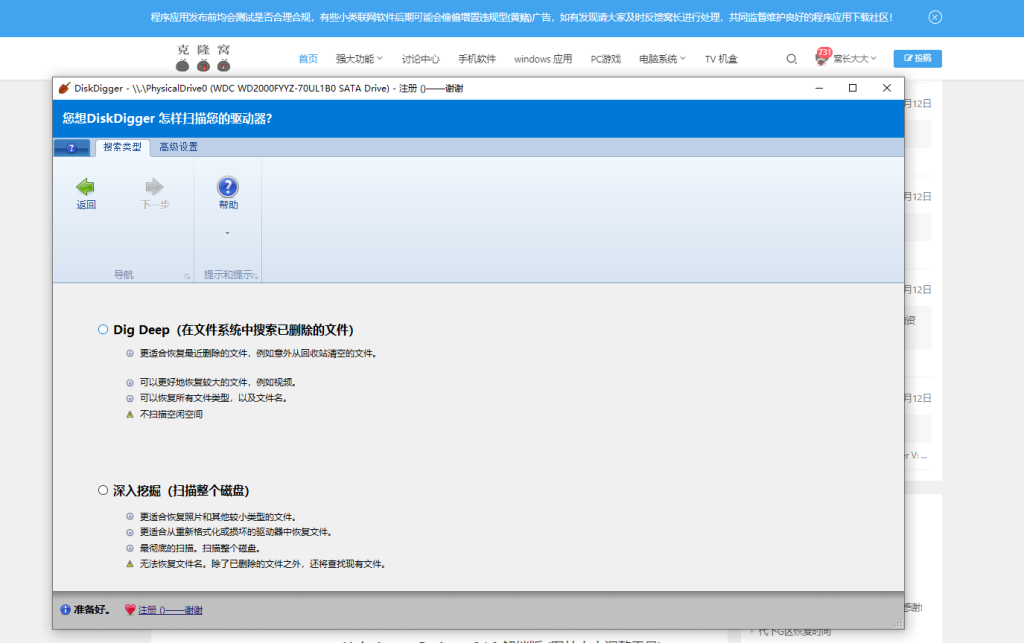Click the grayed Next step arrow
Screen dimensions: 1024x643
pos(155,187)
